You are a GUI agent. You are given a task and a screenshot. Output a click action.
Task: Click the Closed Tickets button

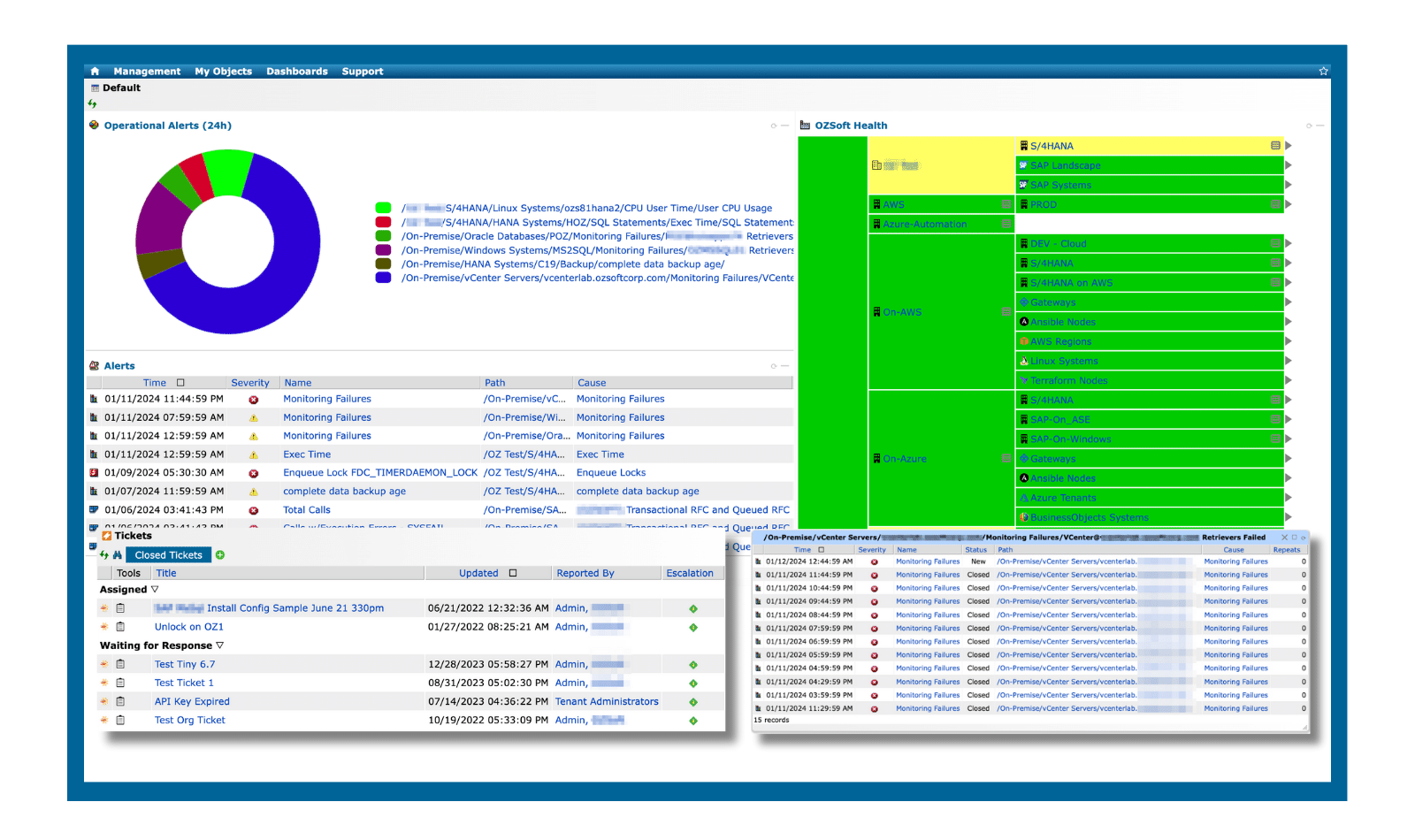pyautogui.click(x=168, y=554)
